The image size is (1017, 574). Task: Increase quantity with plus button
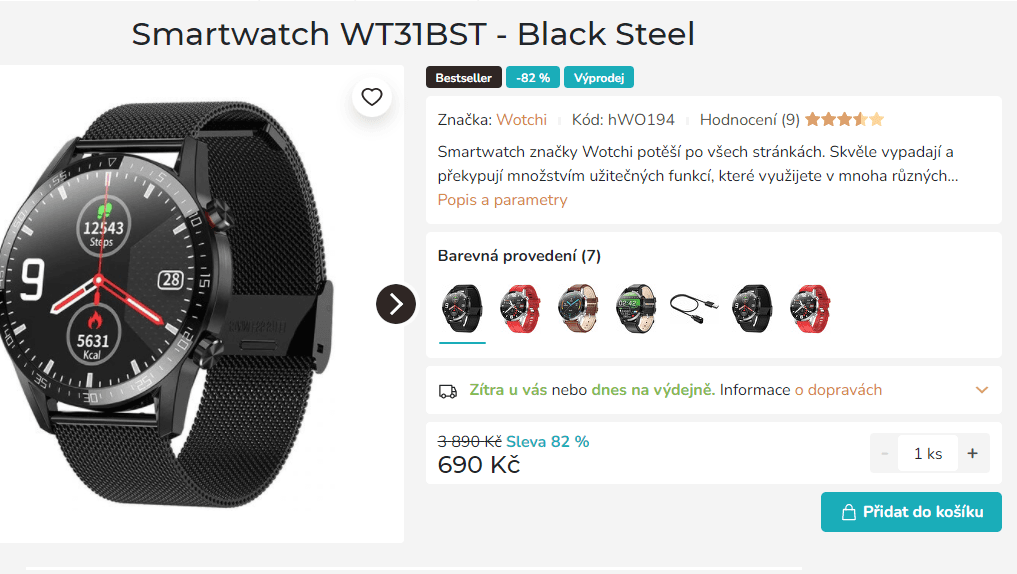tap(972, 453)
